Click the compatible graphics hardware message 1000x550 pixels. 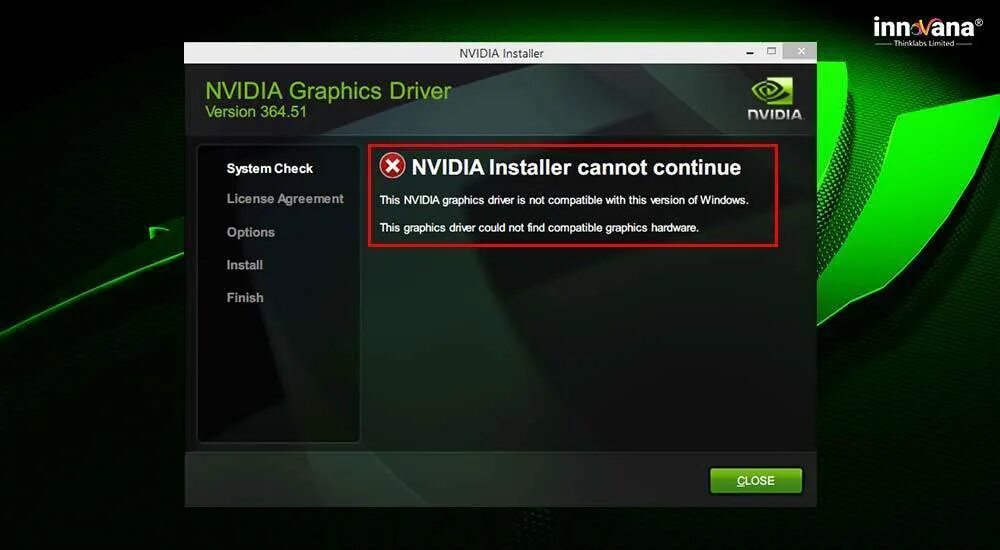click(539, 228)
